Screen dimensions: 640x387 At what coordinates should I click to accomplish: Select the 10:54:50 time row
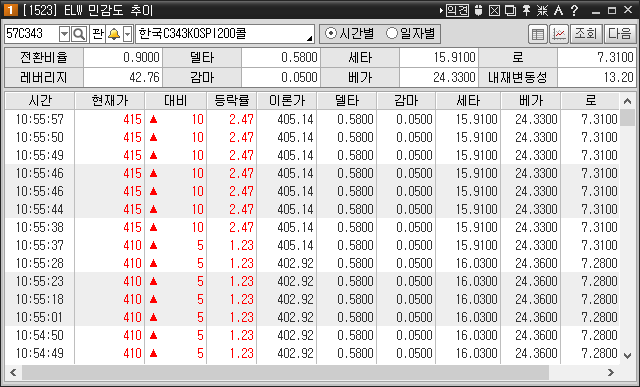pos(312,335)
